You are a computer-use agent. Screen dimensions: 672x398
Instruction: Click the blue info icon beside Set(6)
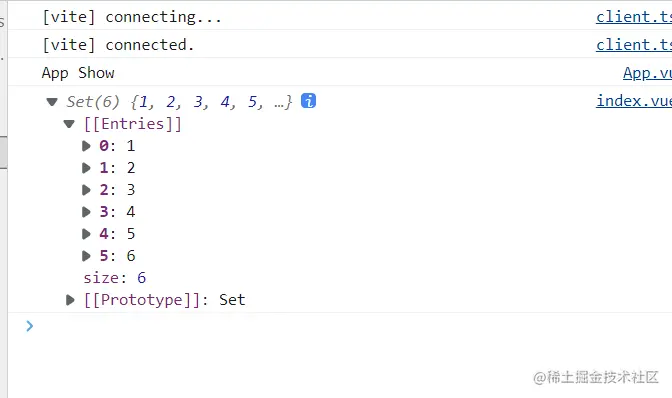click(308, 101)
